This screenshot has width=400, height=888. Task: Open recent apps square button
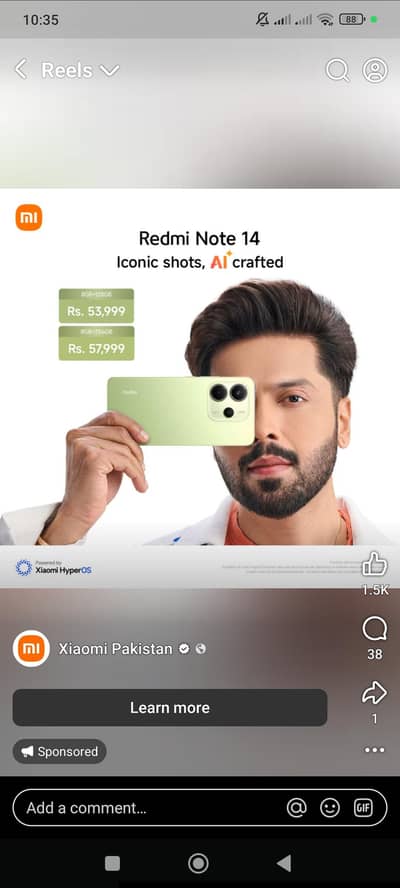[x=113, y=863]
